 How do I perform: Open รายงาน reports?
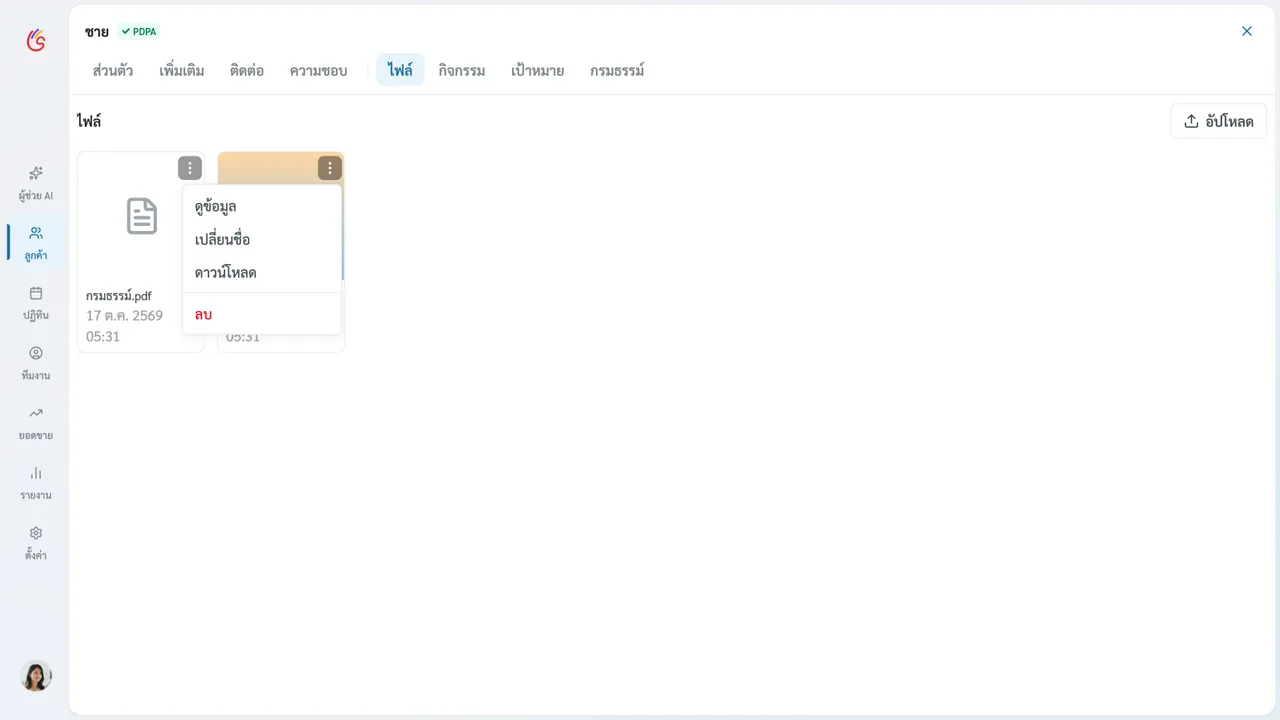point(36,483)
